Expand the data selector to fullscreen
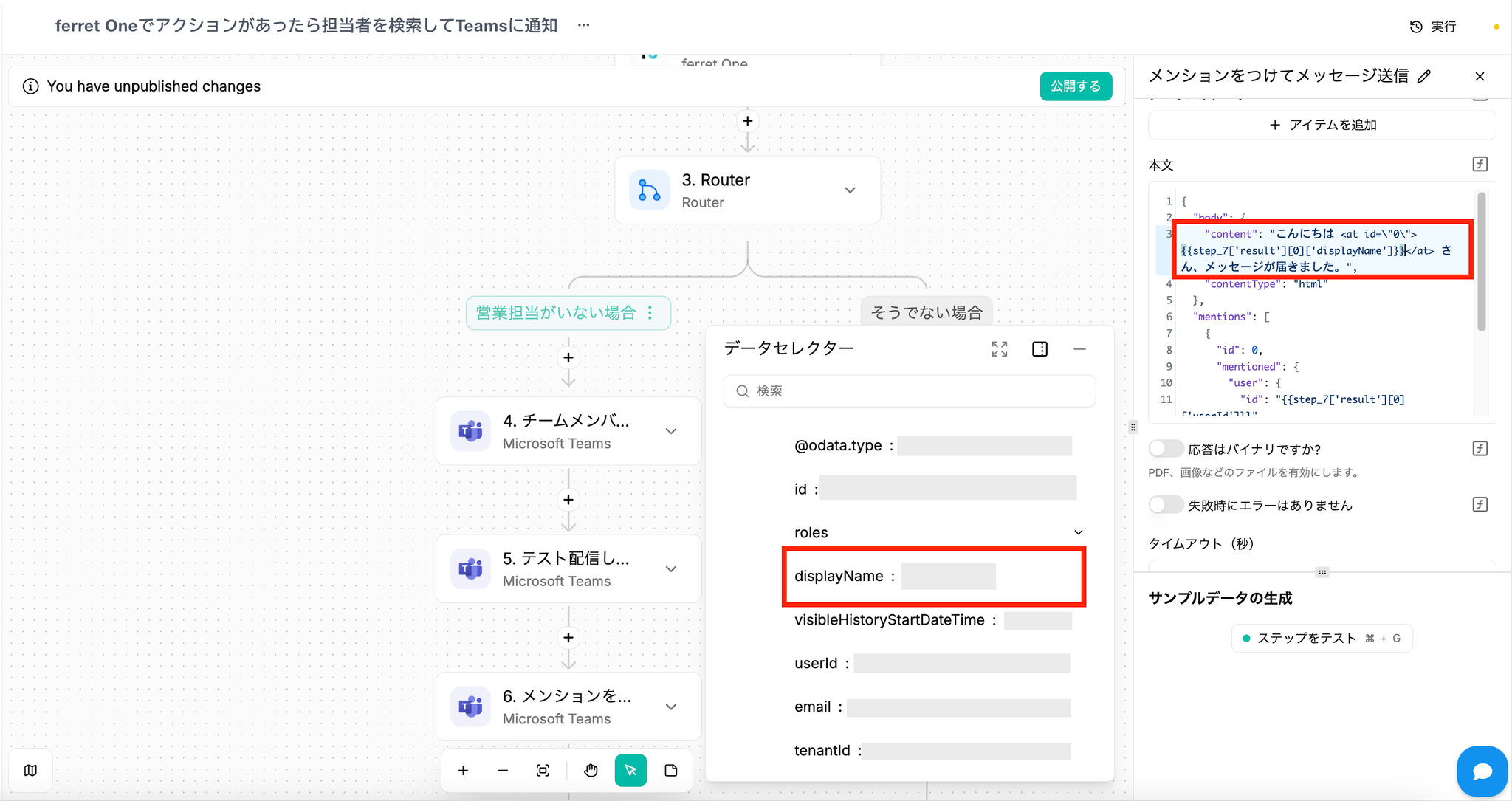Viewport: 1512px width, 801px height. point(999,349)
